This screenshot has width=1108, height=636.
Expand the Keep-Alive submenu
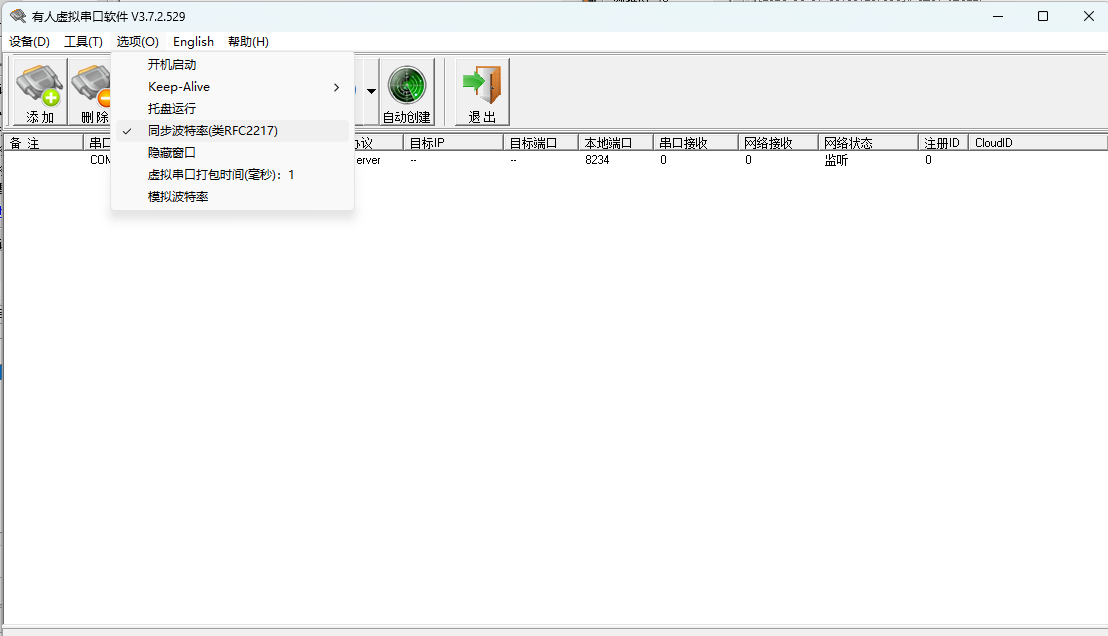click(x=232, y=87)
